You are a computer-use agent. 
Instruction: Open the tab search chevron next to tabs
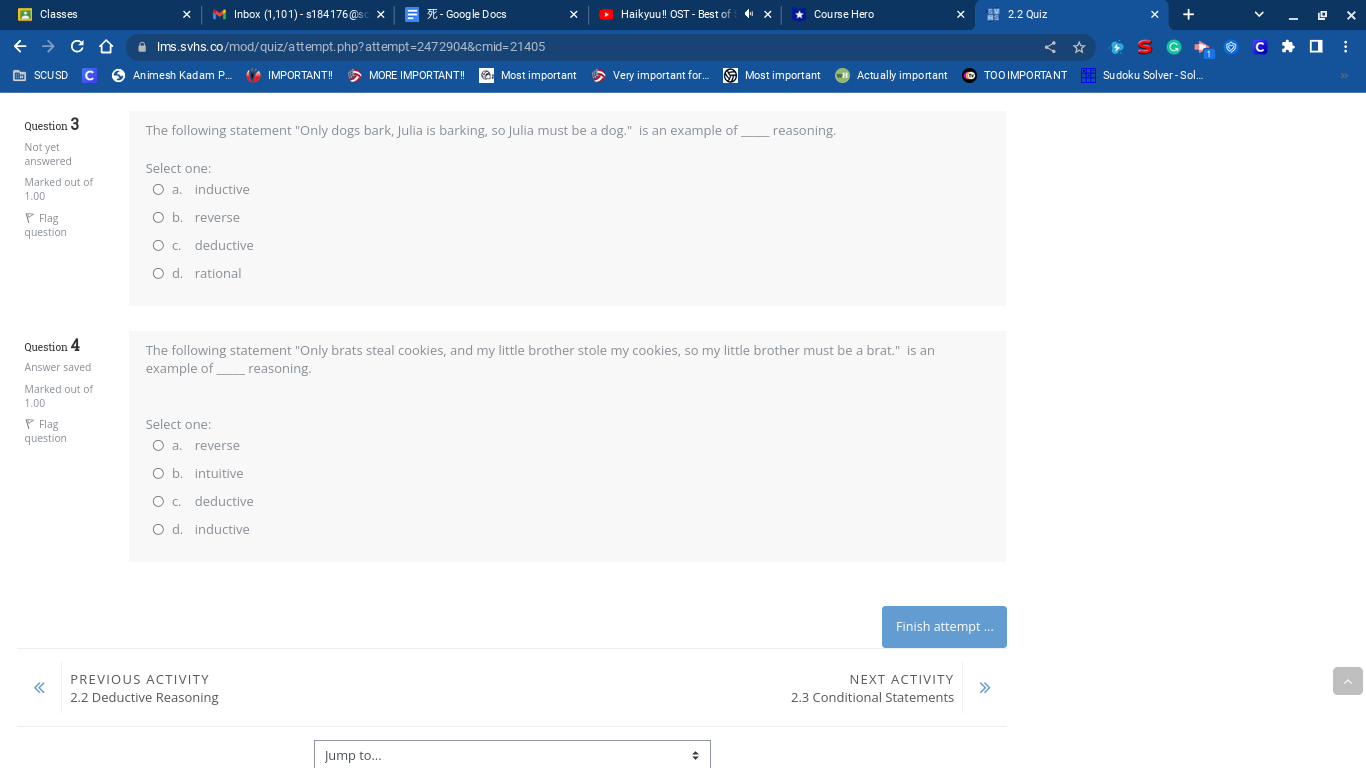pyautogui.click(x=1258, y=14)
